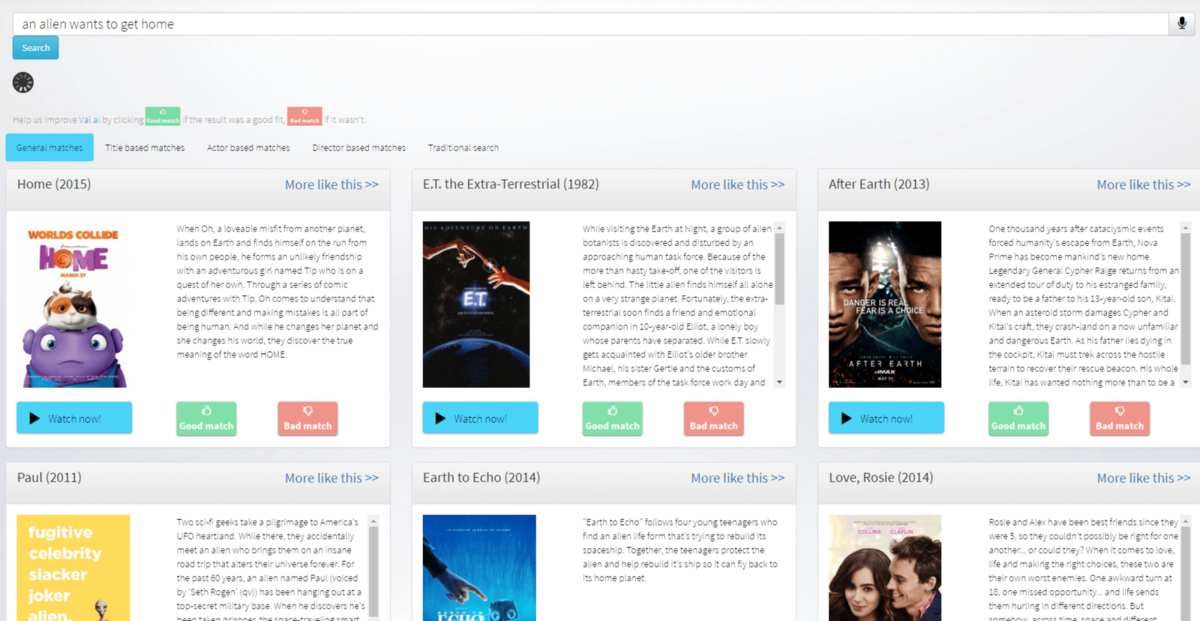Click the red Bad match sample in help text

[x=305, y=117]
